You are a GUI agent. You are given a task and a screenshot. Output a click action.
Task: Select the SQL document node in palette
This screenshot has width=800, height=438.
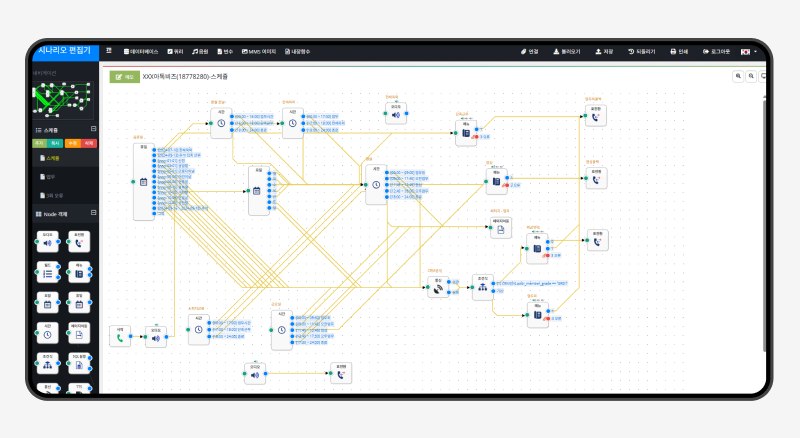79,363
